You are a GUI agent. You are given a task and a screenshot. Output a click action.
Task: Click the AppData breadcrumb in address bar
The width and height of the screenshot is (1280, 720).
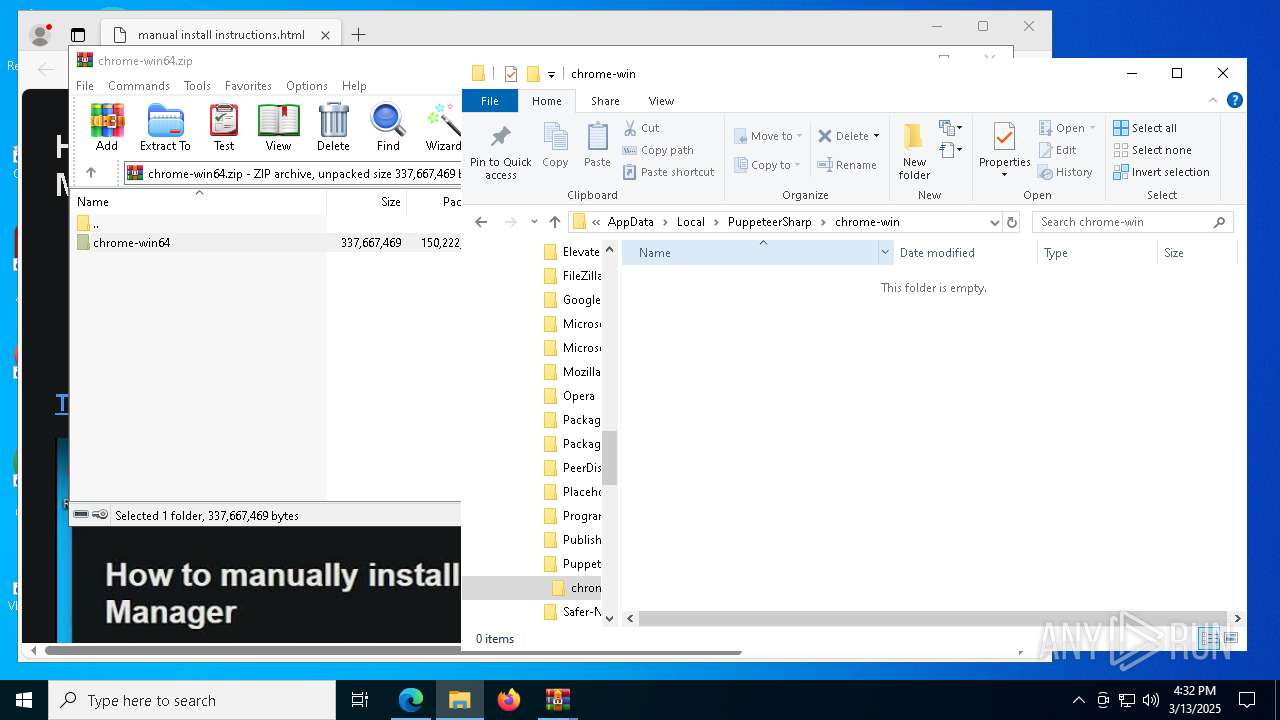(630, 222)
